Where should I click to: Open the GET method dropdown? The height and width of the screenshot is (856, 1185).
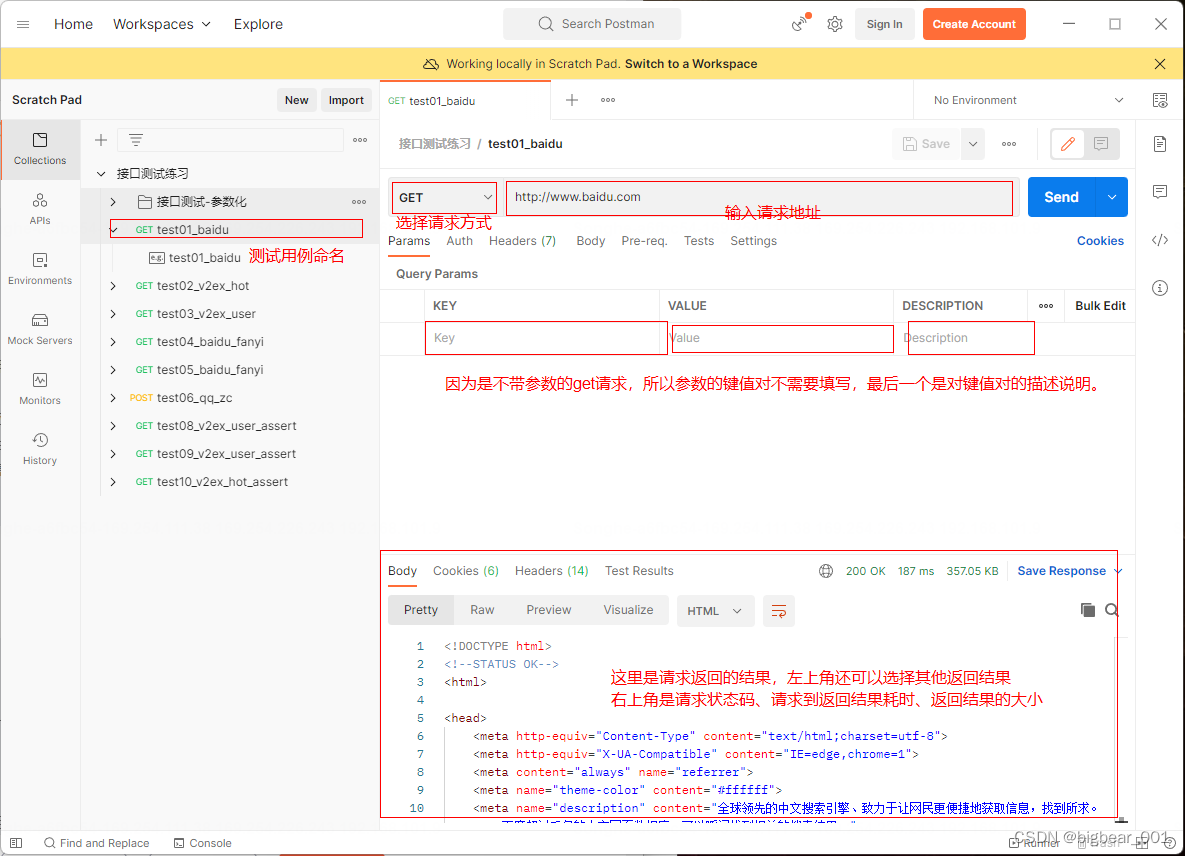click(444, 197)
